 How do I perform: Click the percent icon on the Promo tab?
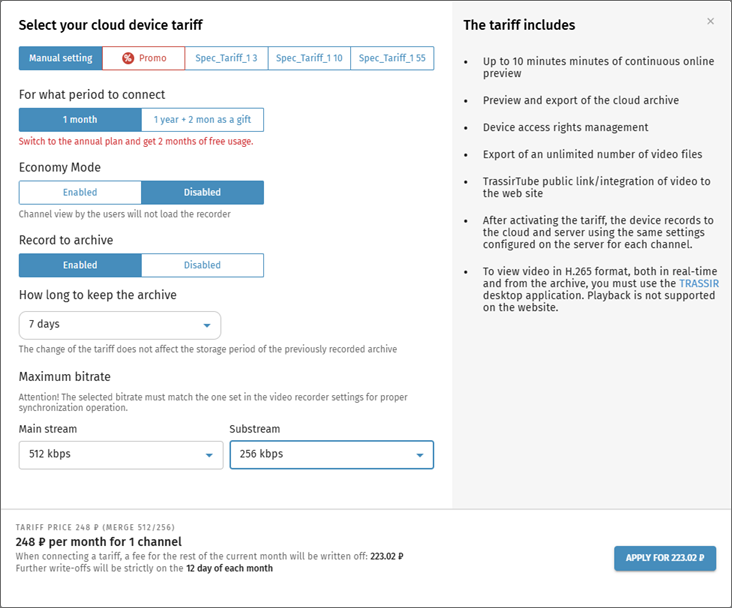click(x=128, y=58)
